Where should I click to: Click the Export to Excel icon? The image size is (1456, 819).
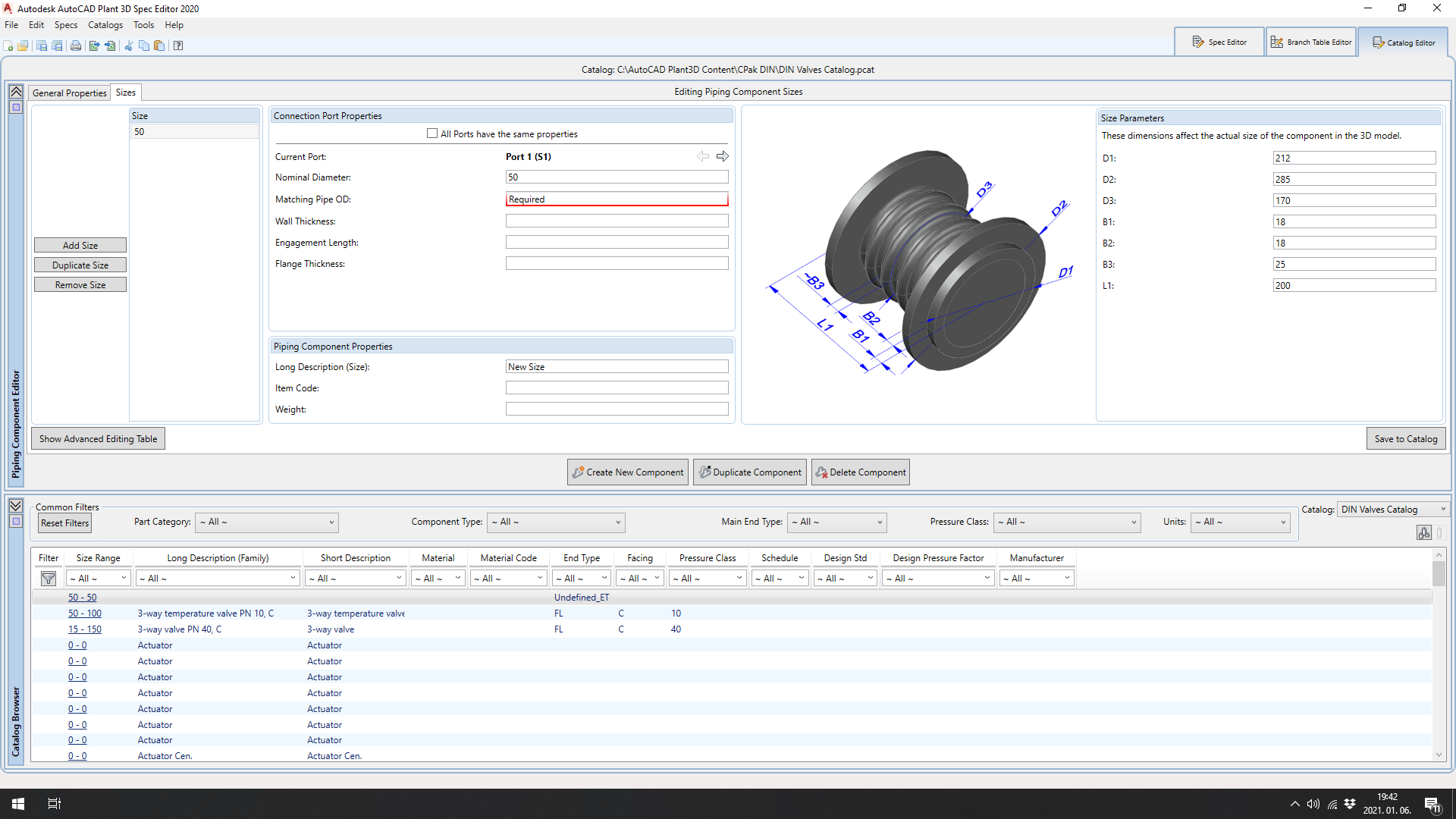coord(94,45)
